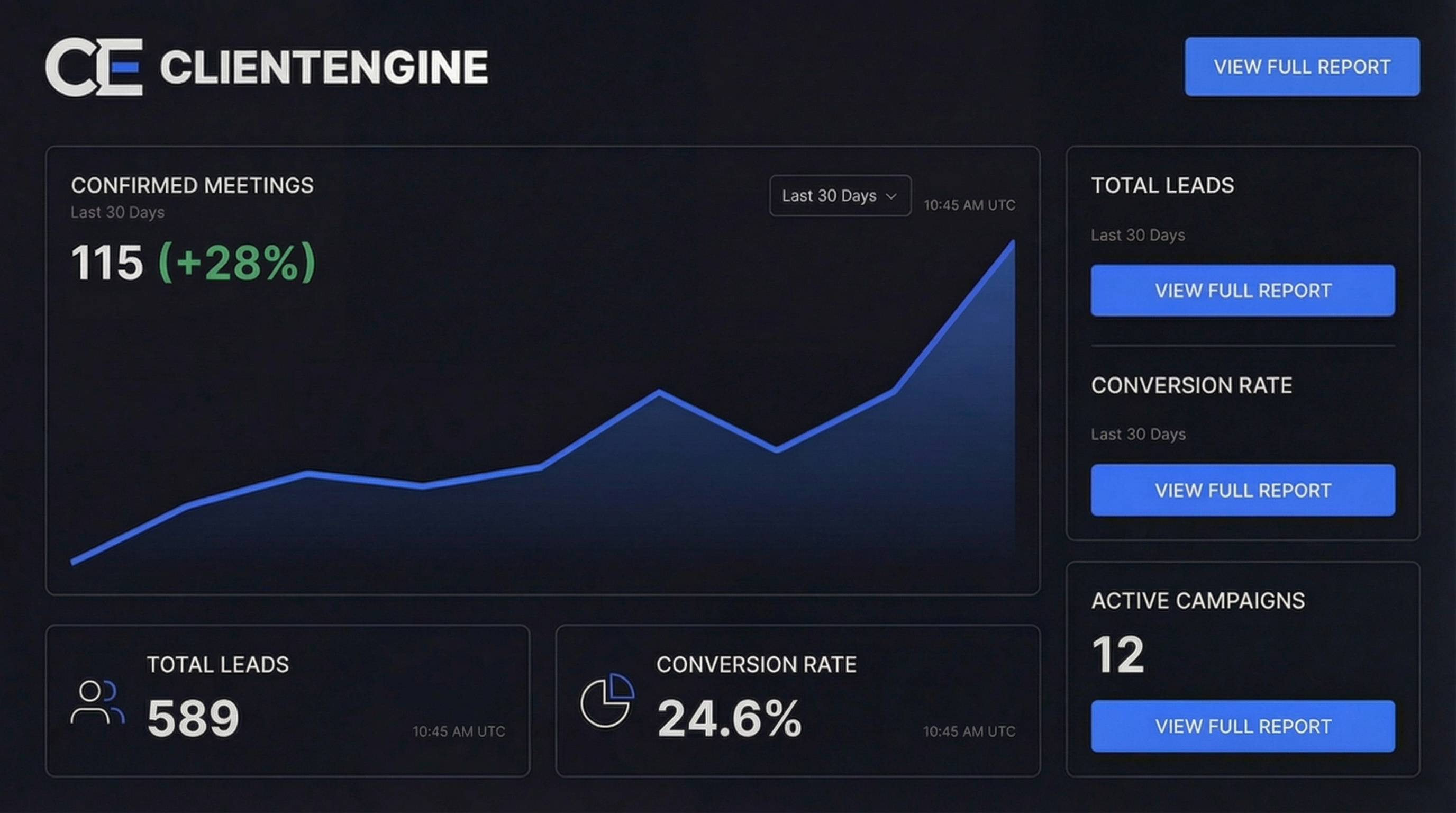Click the Total Leads people icon

click(x=97, y=702)
